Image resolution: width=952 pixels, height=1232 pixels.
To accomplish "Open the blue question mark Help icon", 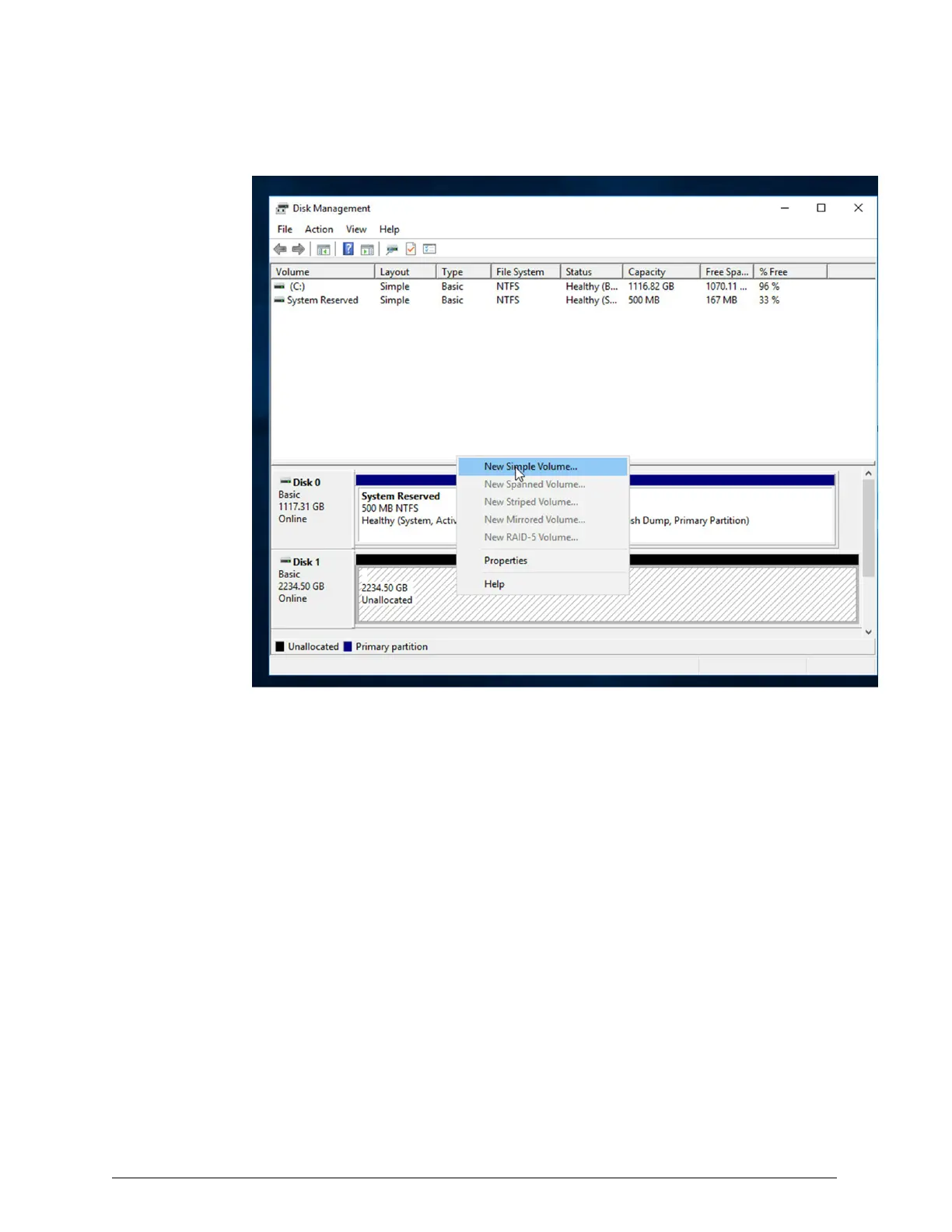I will tap(348, 249).
